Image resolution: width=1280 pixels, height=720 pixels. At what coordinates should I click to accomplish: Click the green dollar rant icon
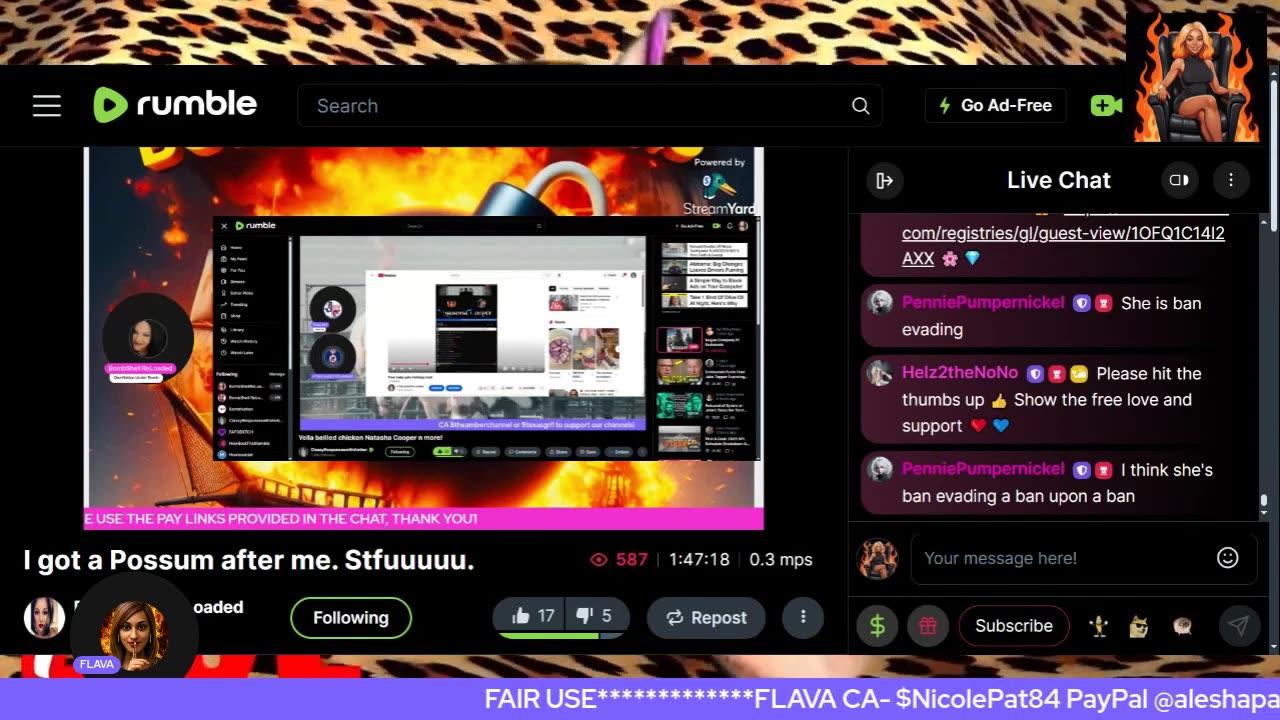point(877,626)
